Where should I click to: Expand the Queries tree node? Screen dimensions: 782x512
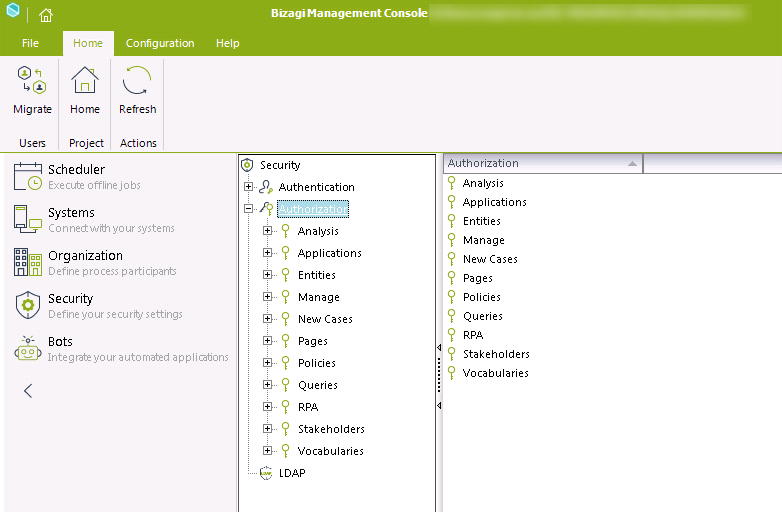click(267, 384)
